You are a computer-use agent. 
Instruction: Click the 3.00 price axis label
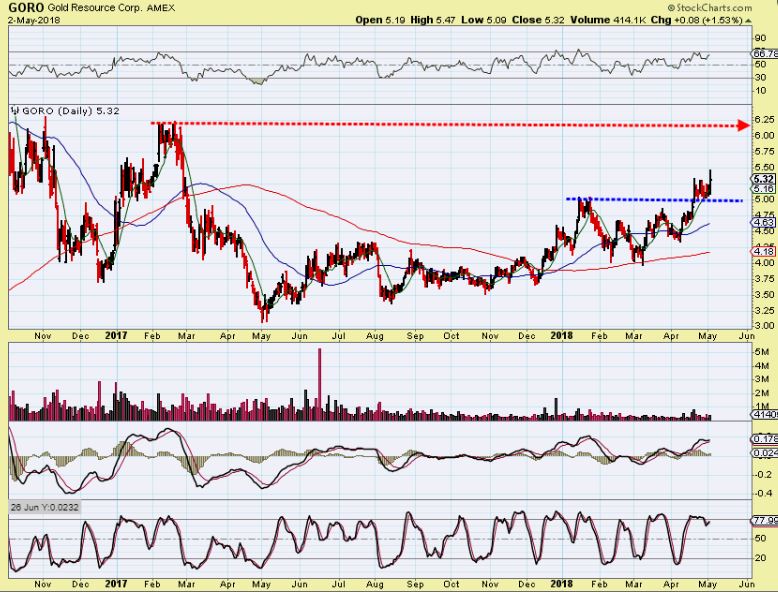[x=764, y=326]
